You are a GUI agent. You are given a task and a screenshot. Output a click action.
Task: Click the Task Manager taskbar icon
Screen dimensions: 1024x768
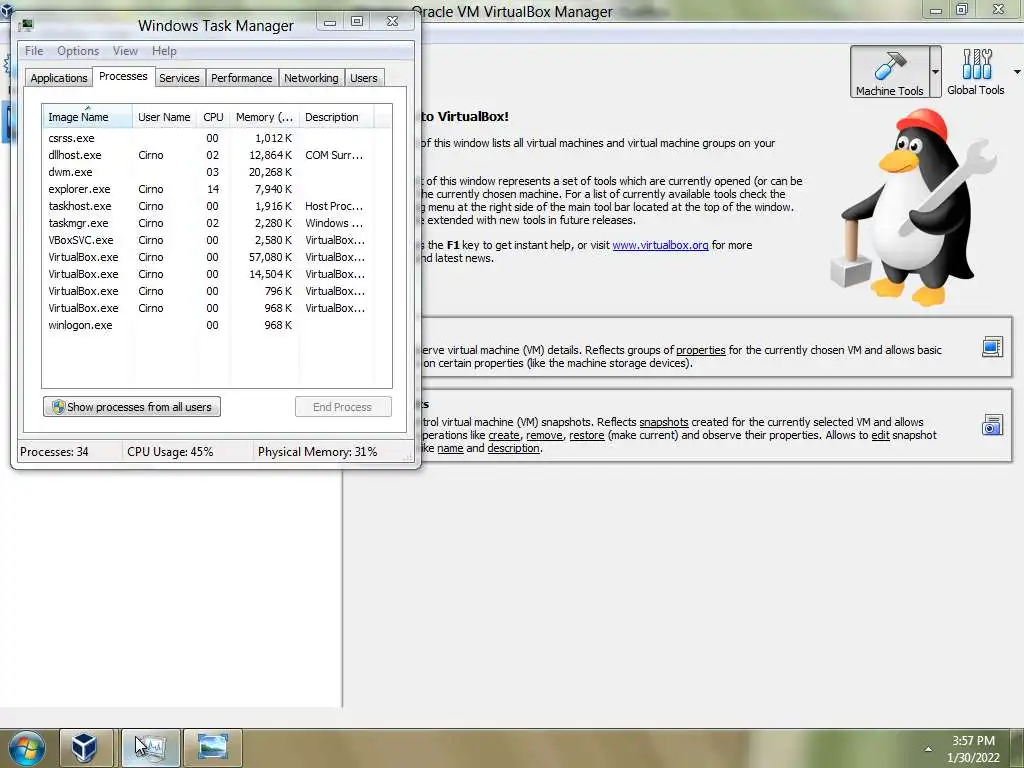(150, 748)
